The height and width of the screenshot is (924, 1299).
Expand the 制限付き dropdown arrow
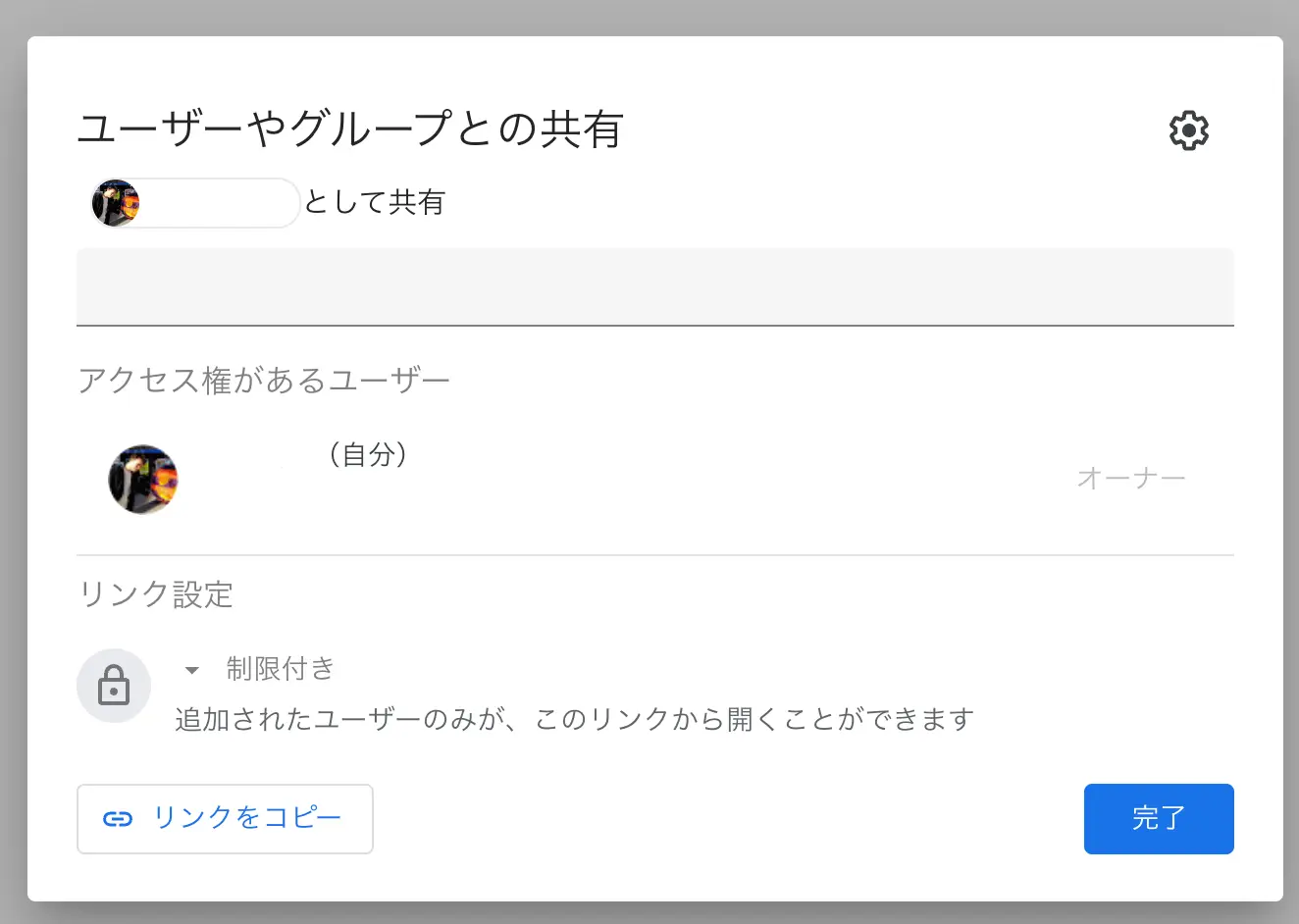[x=192, y=671]
